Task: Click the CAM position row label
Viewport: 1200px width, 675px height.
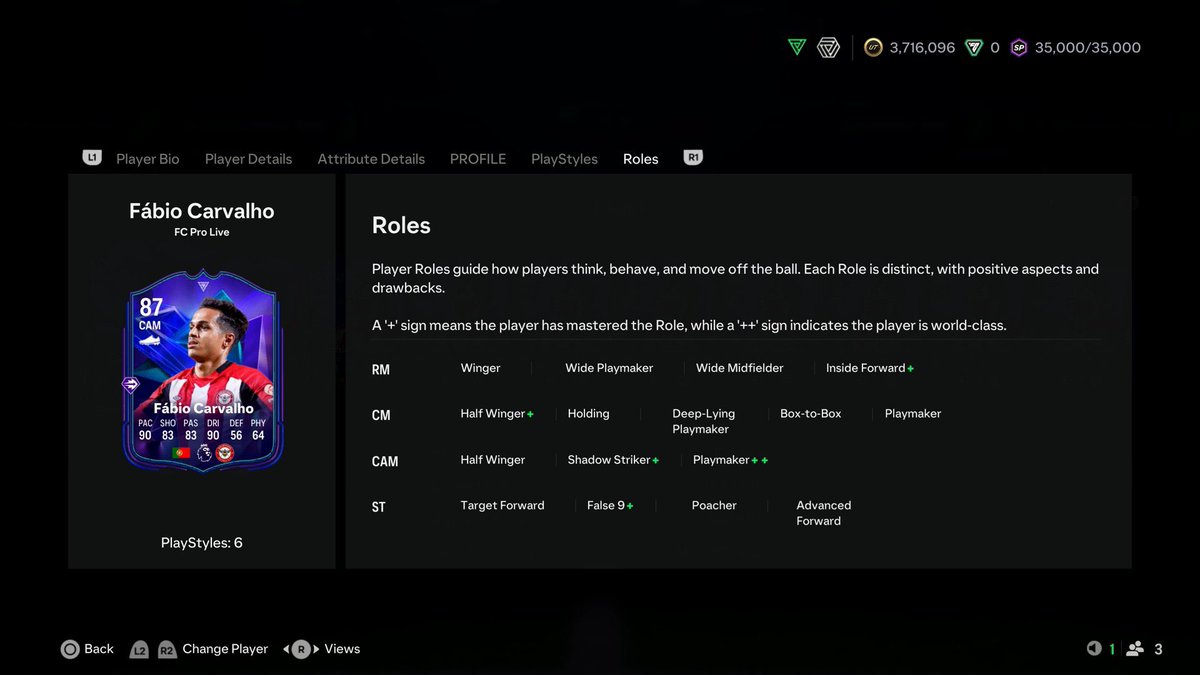Action: [385, 462]
